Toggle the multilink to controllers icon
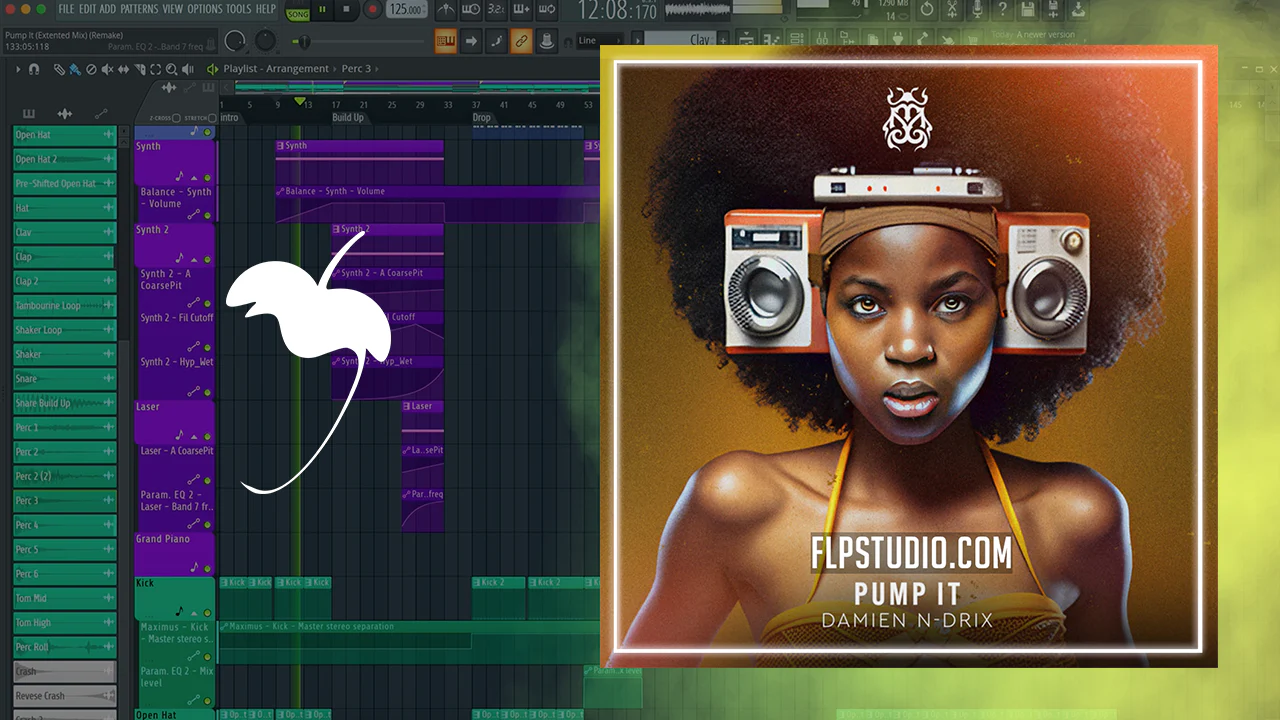The width and height of the screenshot is (1280, 720). [x=521, y=41]
